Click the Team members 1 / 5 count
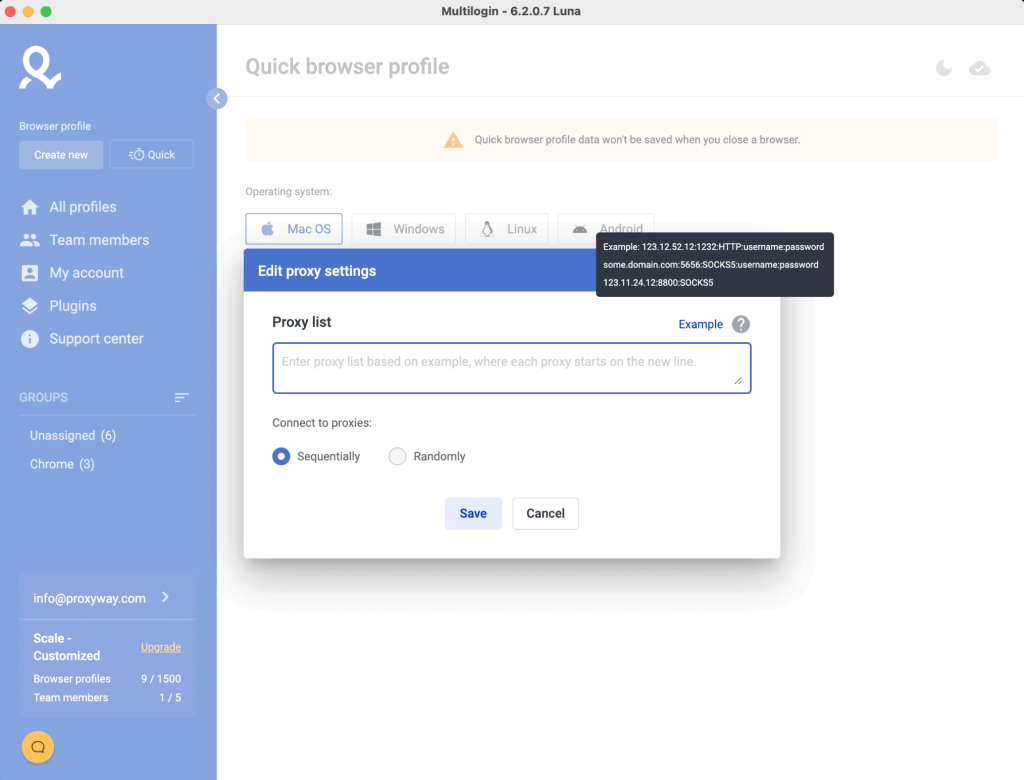This screenshot has width=1024, height=780. tap(107, 698)
